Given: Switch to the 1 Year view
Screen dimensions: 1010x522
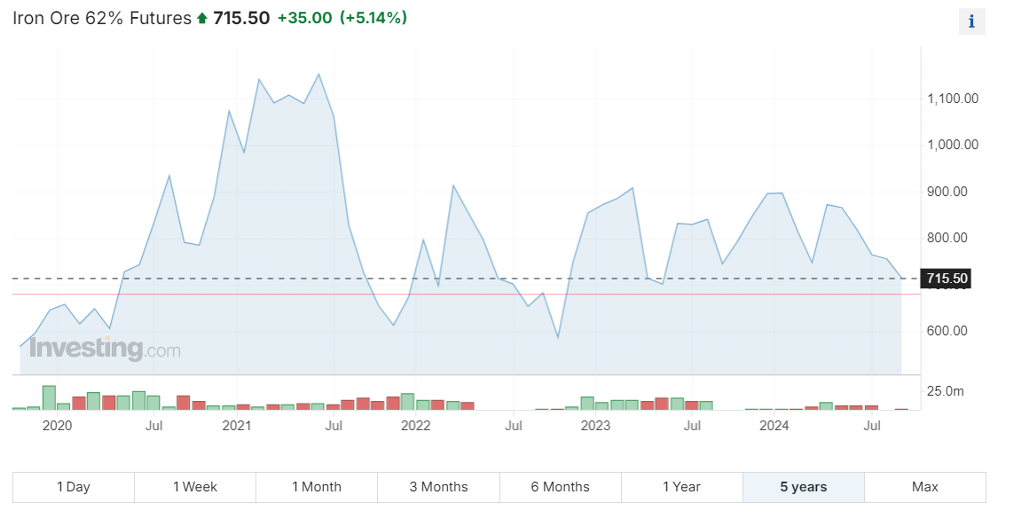Looking at the screenshot, I should 681,487.
